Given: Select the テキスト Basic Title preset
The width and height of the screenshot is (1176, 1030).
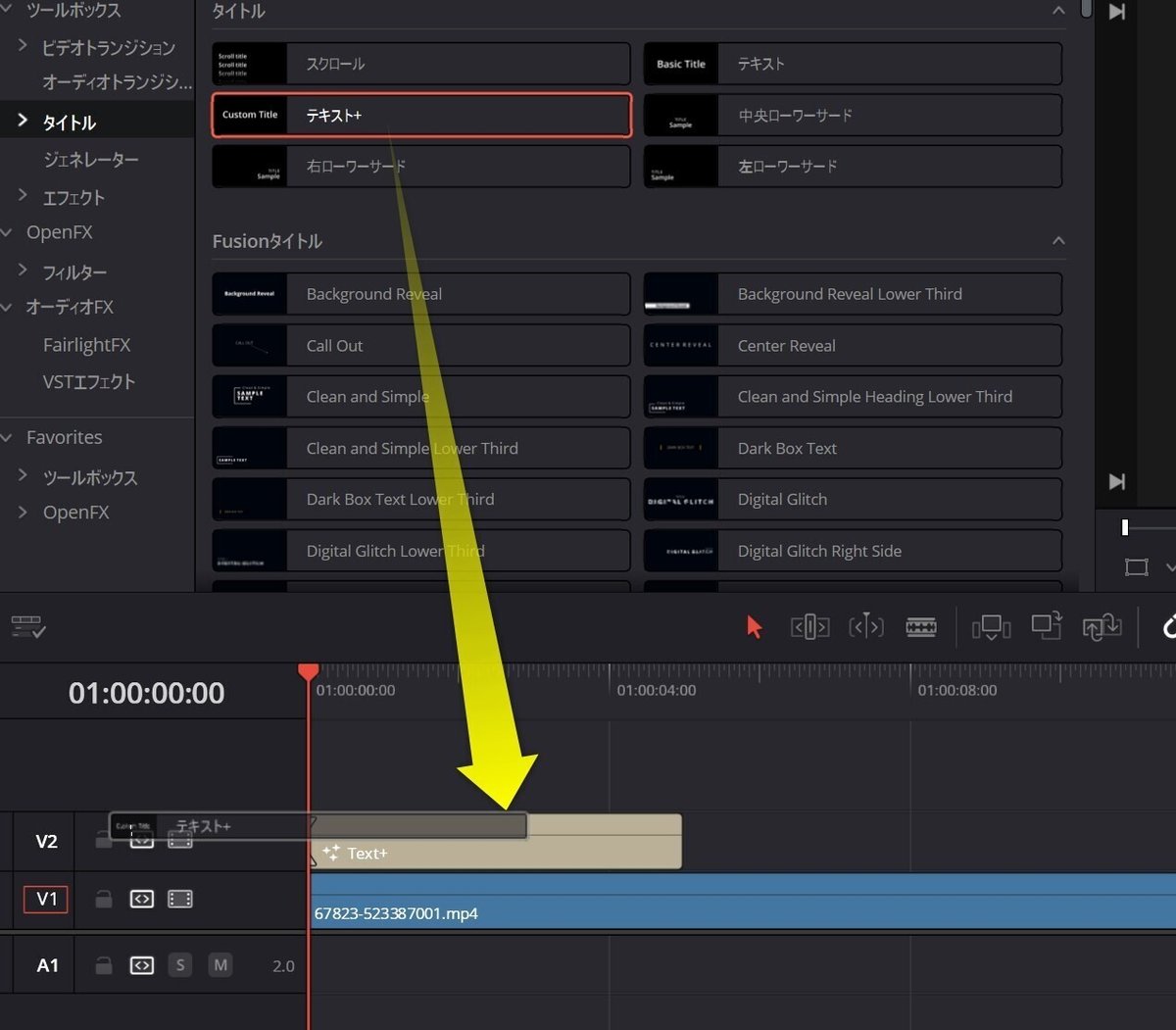Looking at the screenshot, I should click(853, 64).
